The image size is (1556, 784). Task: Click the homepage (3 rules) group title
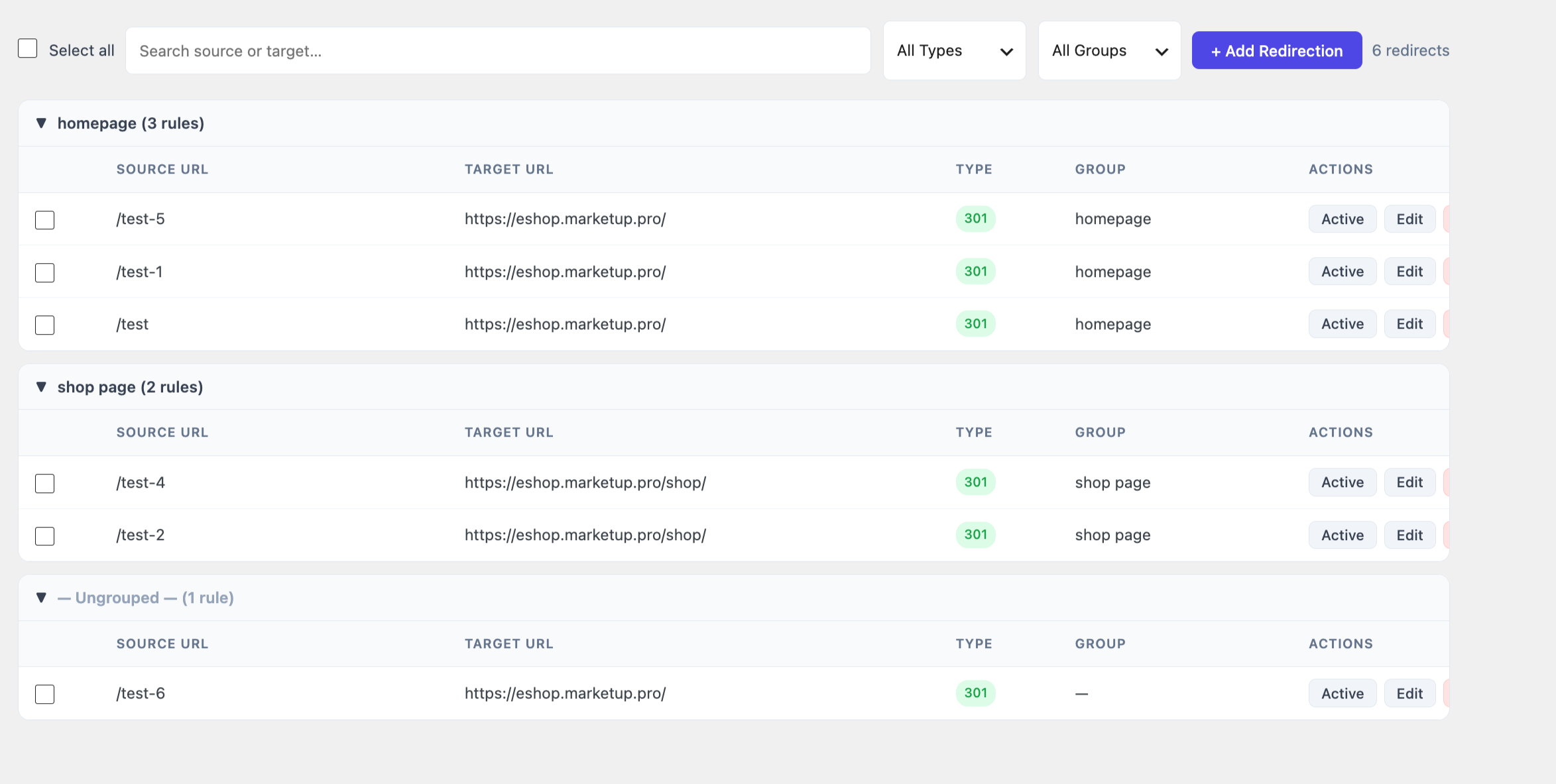click(131, 123)
